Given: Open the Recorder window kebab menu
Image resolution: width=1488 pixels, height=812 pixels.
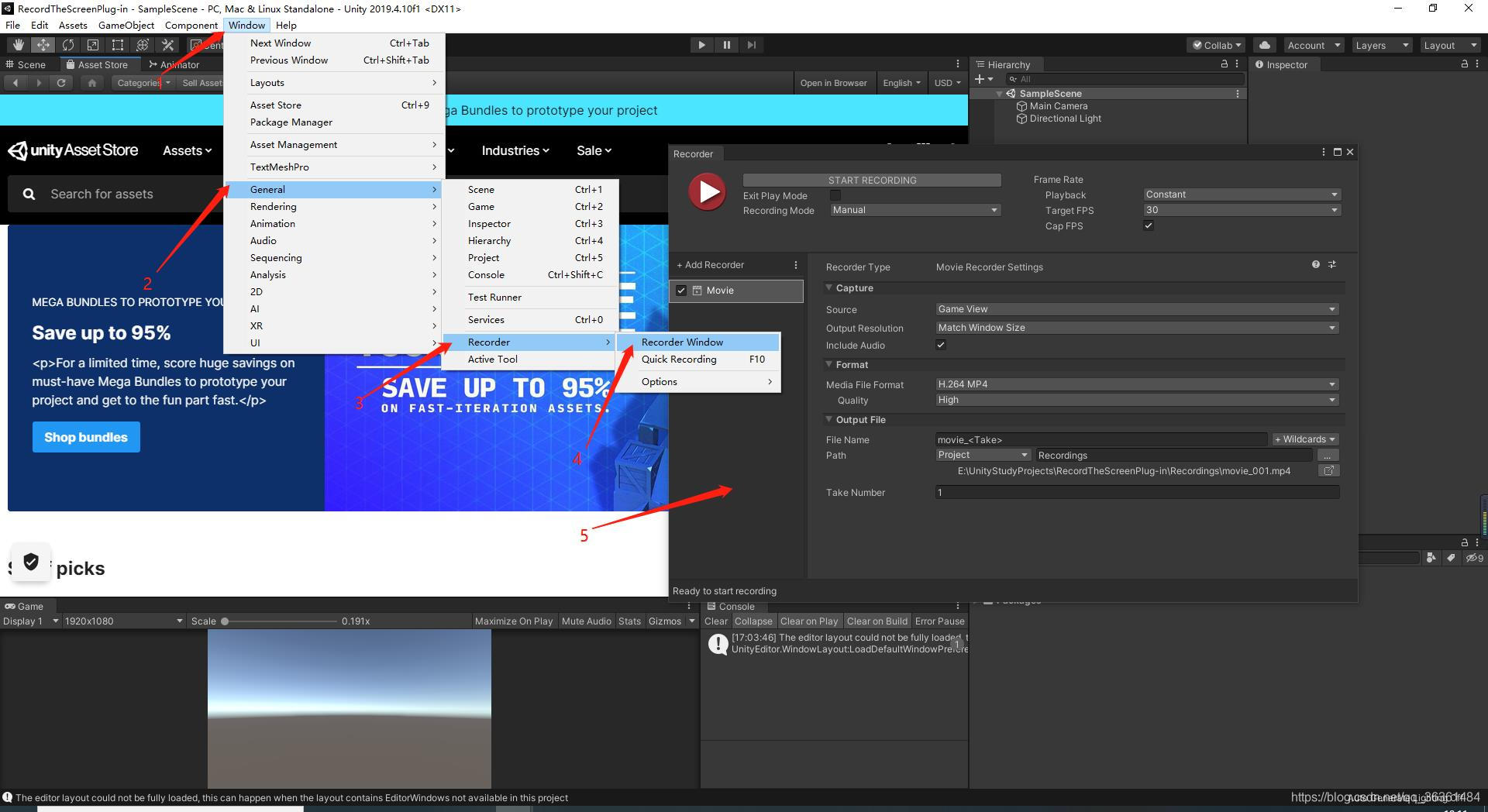Looking at the screenshot, I should coord(1323,153).
